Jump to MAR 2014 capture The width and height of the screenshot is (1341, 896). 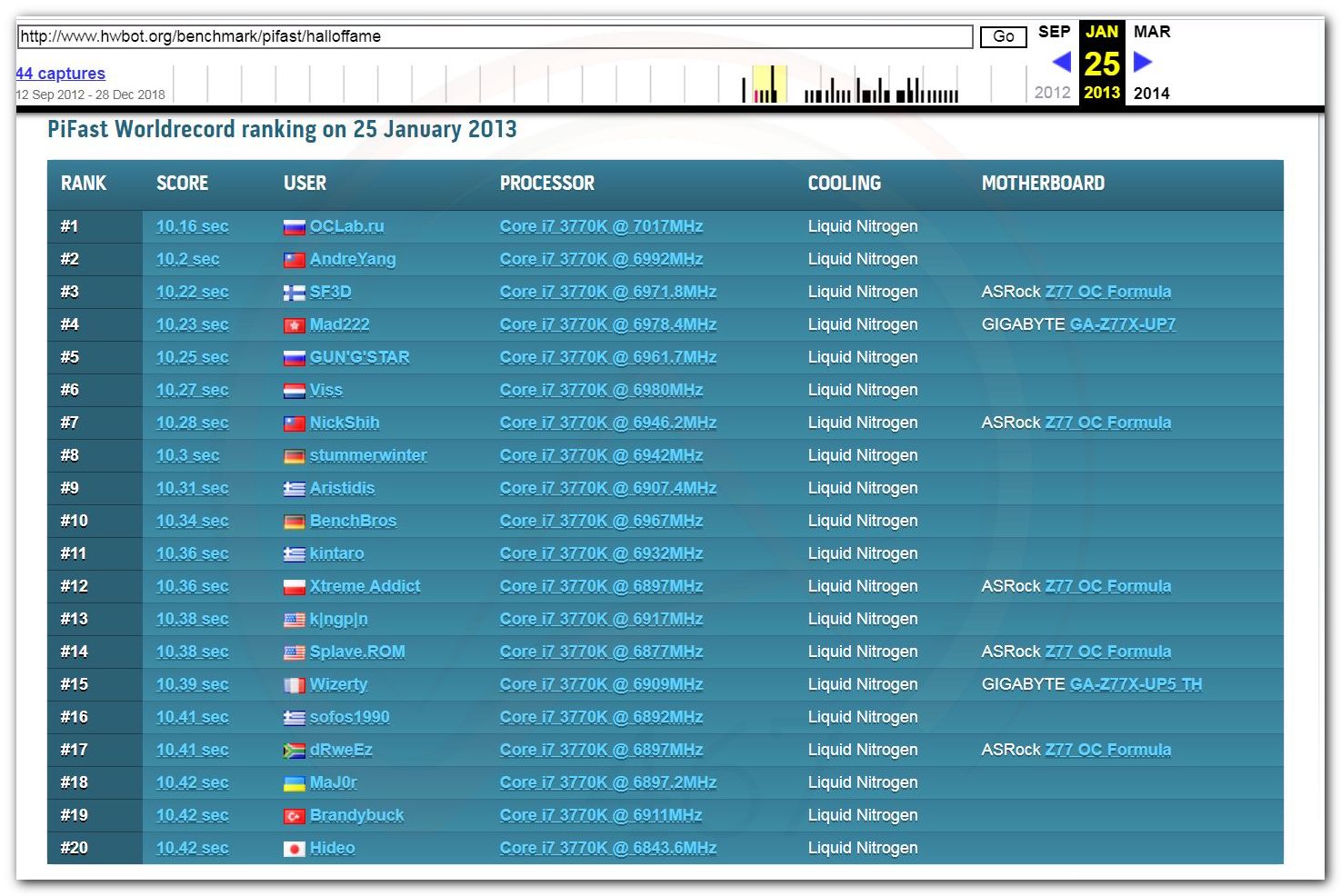click(1151, 32)
